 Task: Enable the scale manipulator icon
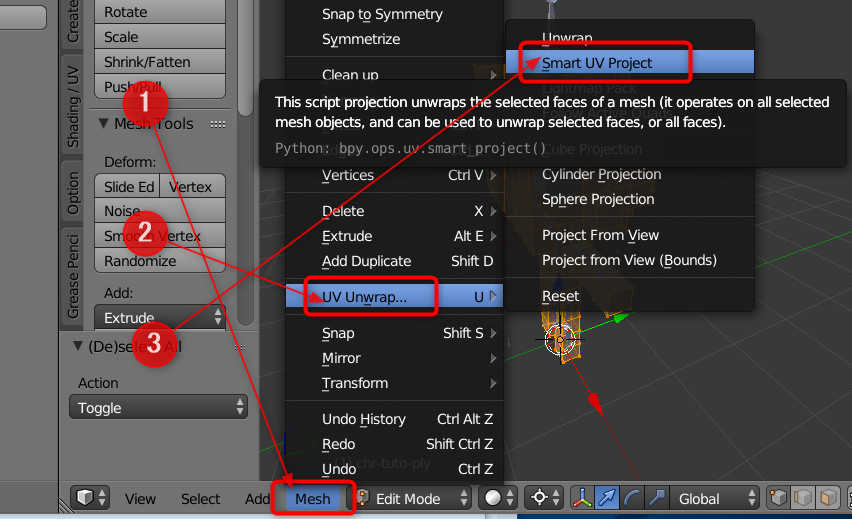point(656,497)
